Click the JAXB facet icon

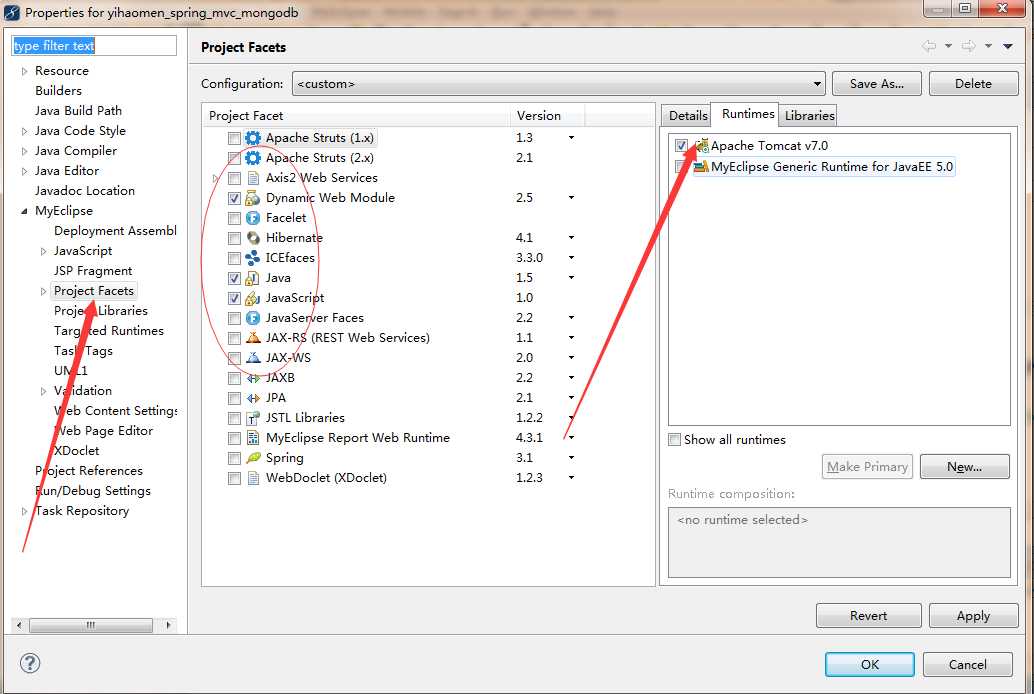(x=253, y=378)
